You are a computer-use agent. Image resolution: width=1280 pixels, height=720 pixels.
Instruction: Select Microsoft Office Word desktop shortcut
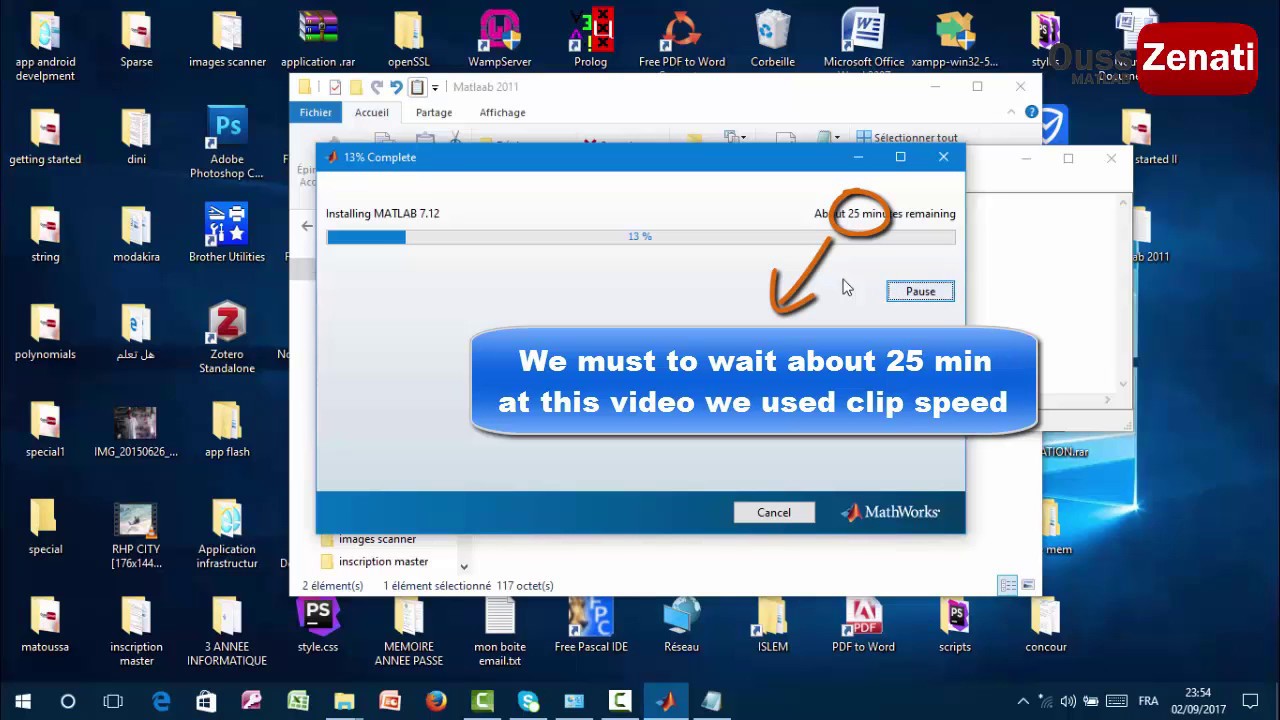click(864, 40)
